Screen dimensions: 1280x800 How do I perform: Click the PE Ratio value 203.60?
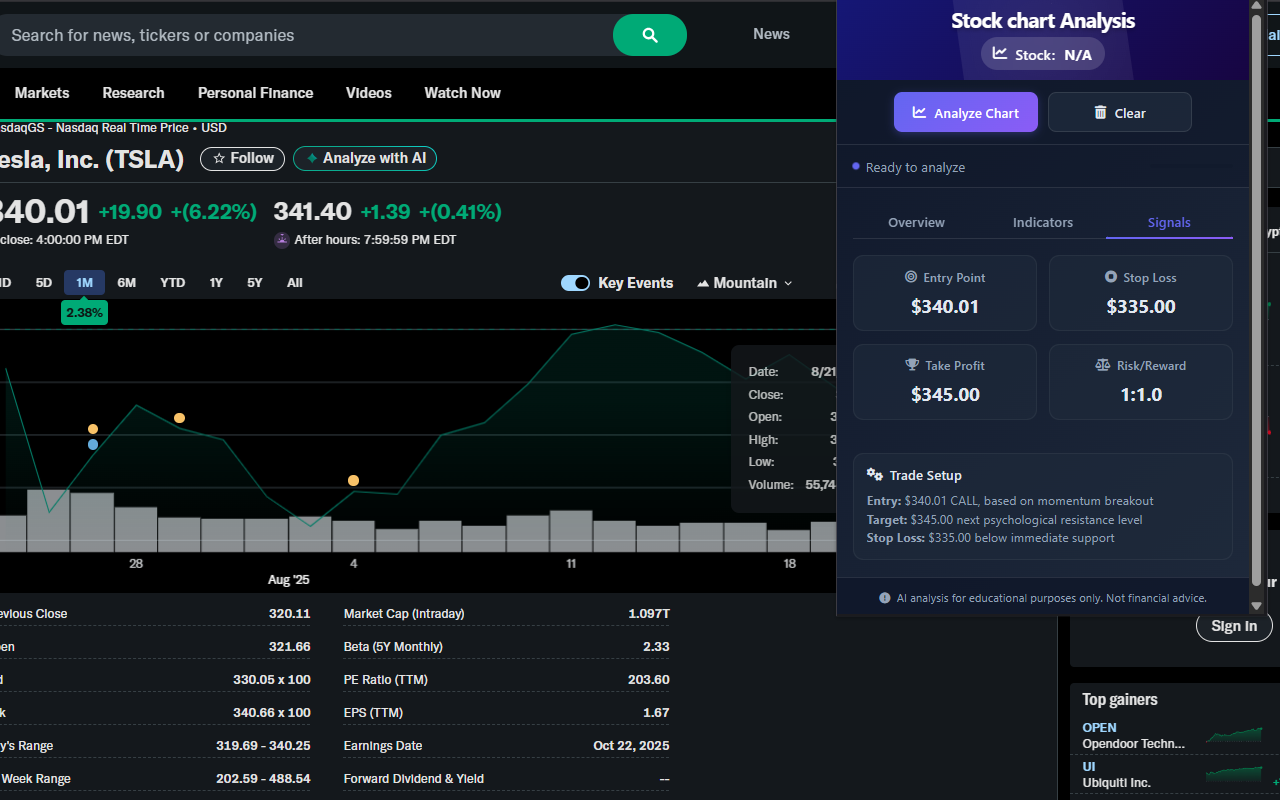tap(647, 680)
